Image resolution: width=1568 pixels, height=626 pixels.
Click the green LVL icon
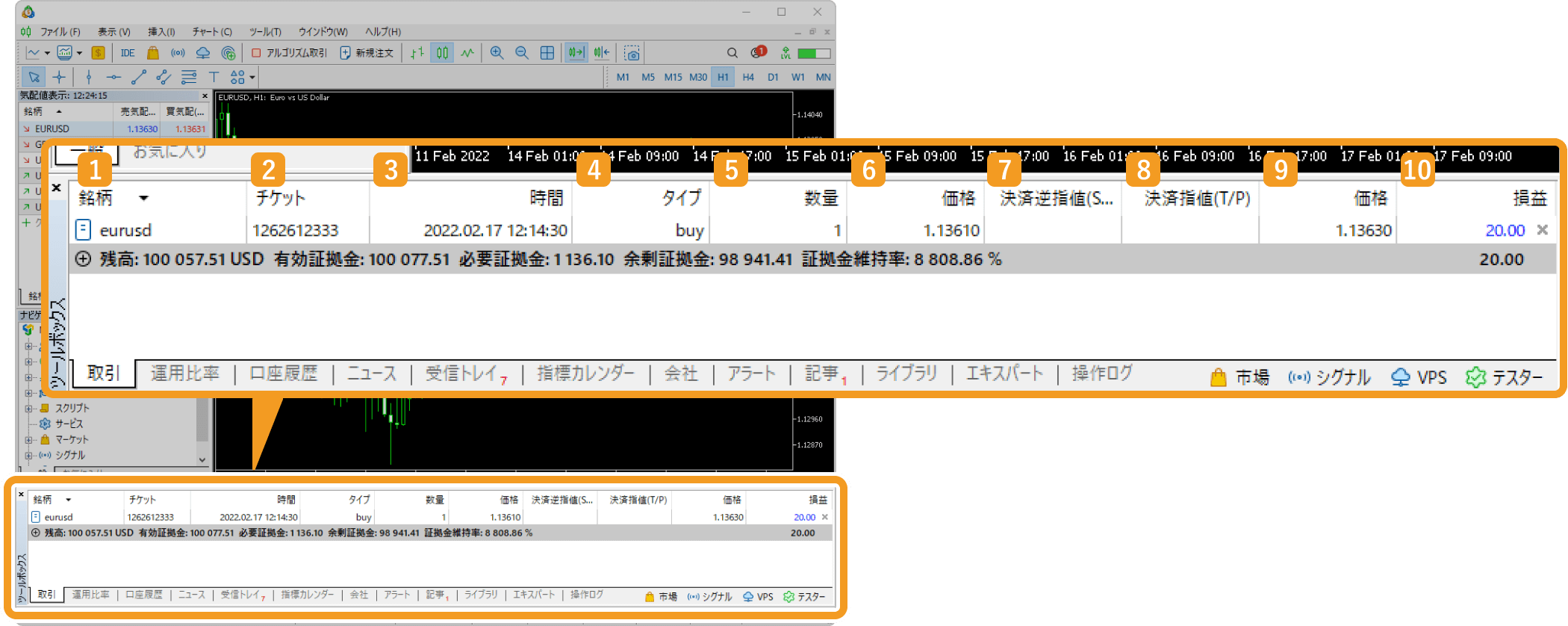coord(785,53)
